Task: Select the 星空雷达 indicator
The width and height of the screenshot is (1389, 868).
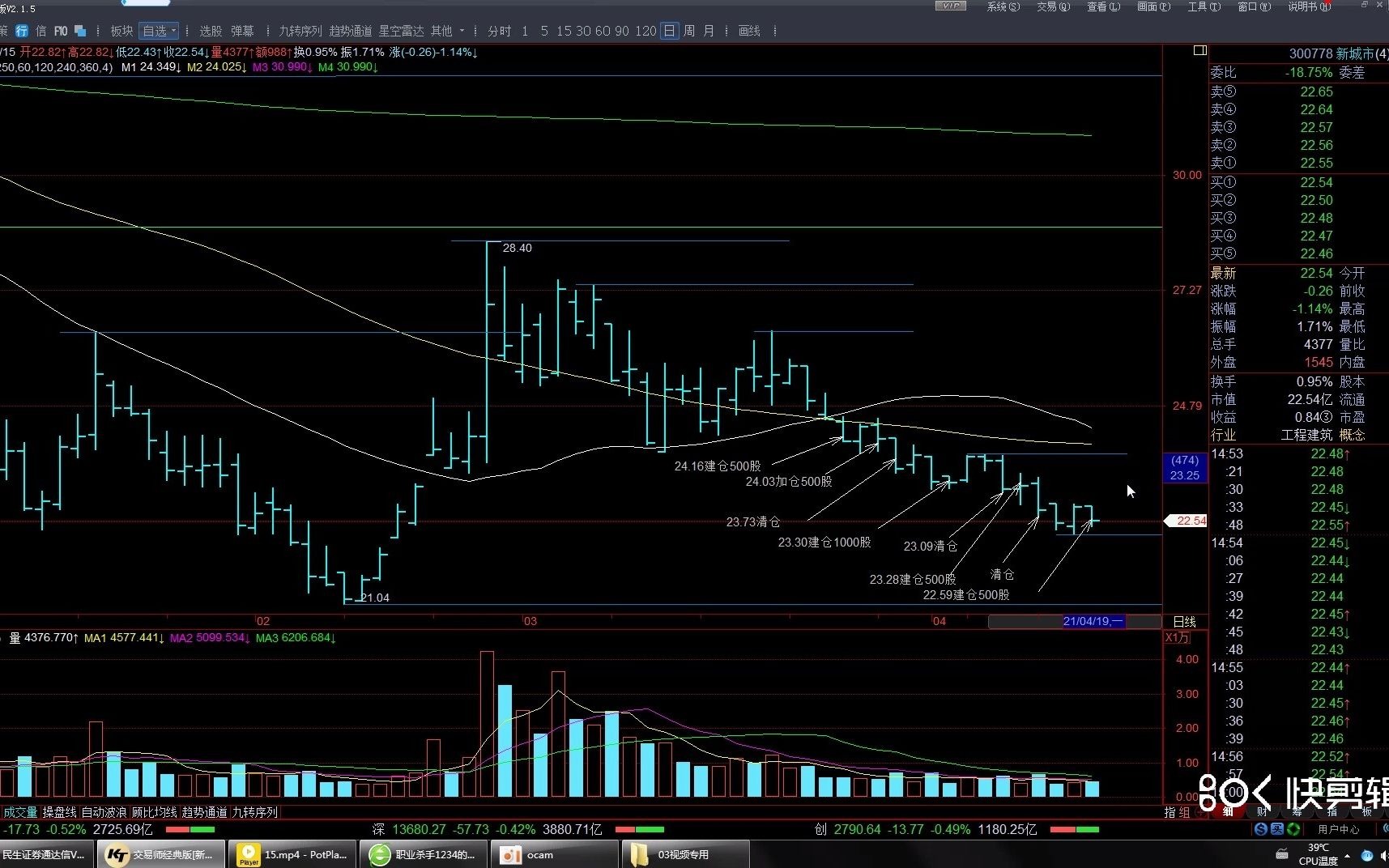Action: coord(401,31)
